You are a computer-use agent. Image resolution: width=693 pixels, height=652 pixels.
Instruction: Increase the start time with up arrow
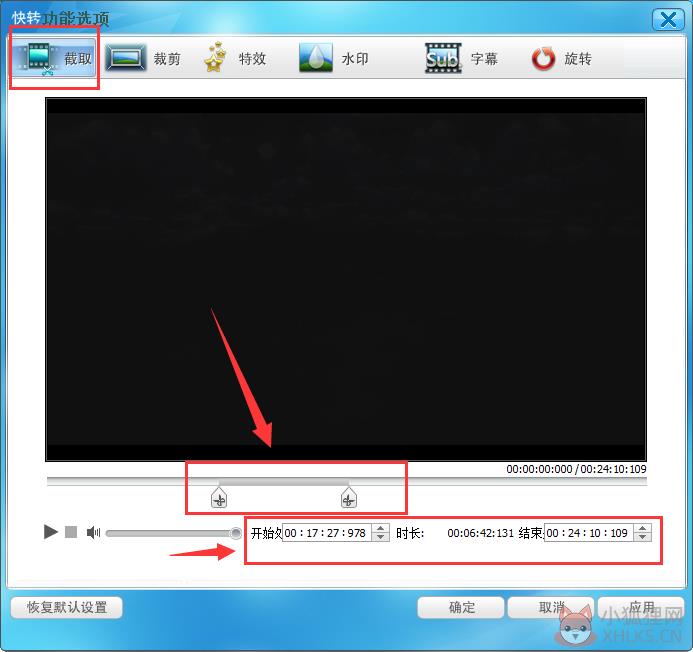[x=380, y=528]
